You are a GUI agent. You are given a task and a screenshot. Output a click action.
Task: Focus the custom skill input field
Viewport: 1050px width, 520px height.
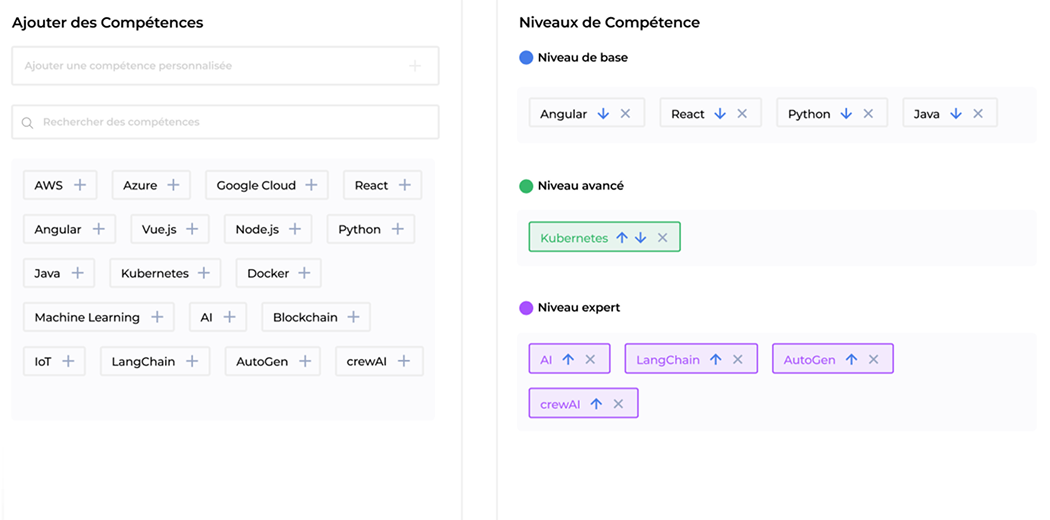225,66
